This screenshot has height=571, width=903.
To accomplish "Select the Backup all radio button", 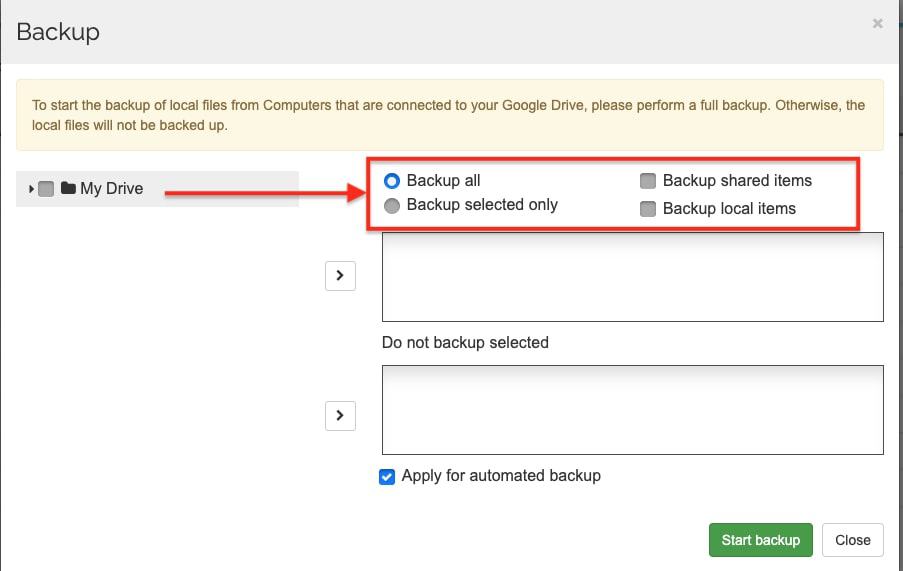I will [x=392, y=181].
